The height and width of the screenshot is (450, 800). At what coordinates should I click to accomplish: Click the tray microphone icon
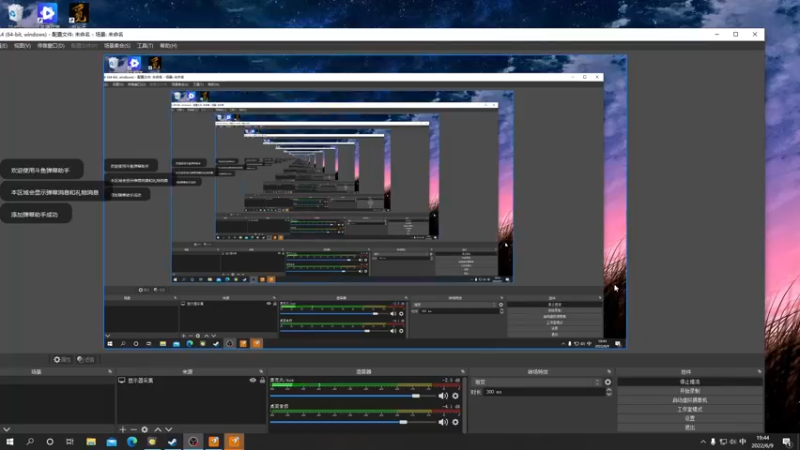point(713,441)
